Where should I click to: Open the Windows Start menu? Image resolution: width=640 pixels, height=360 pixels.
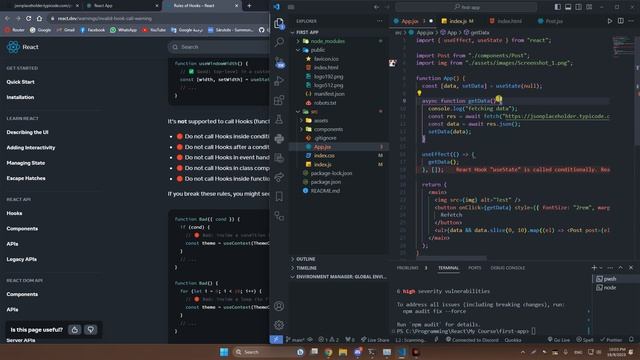click(x=224, y=352)
